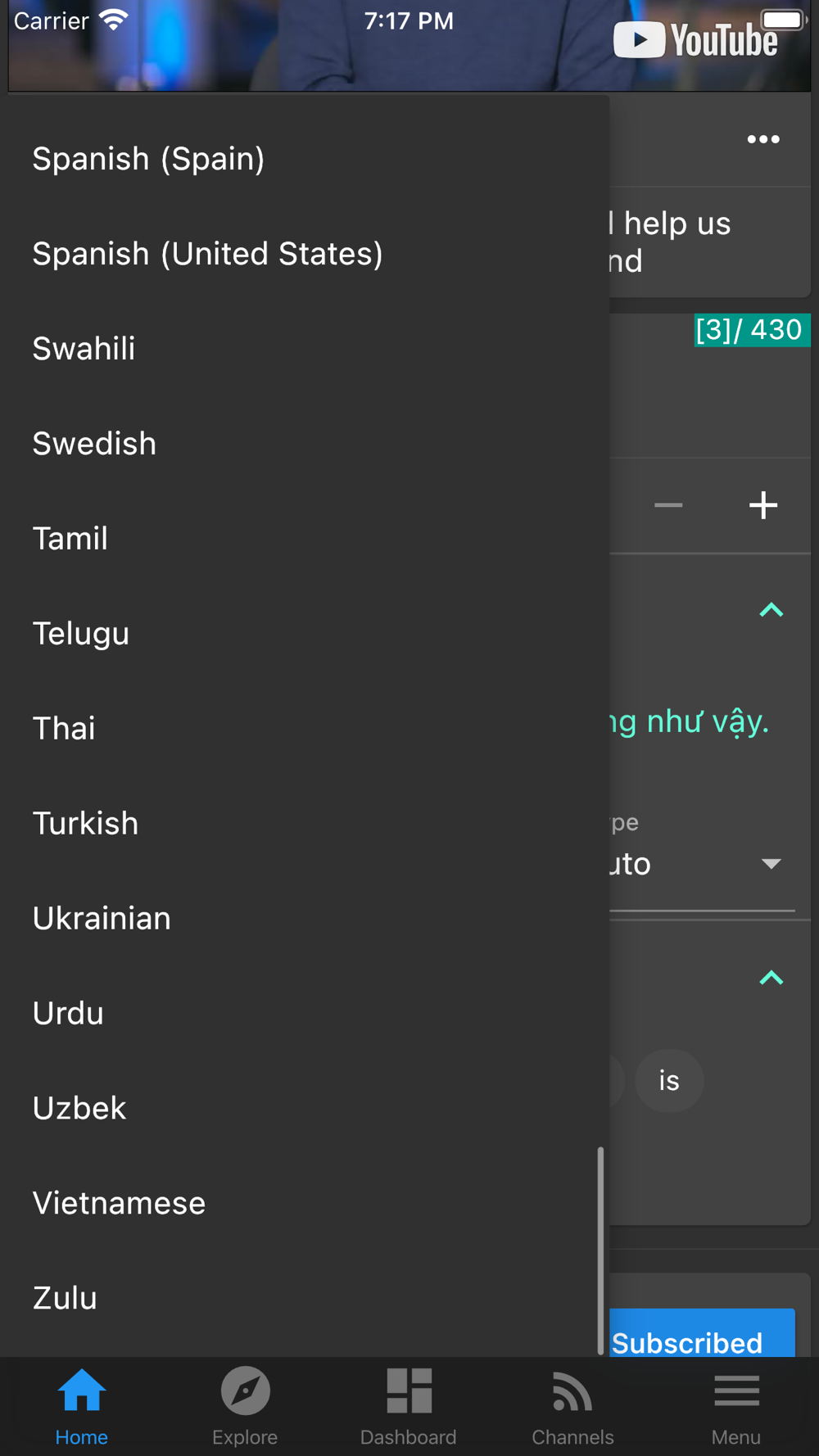Screen dimensions: 819x1456
Task: Choose Swahili in the language list
Action: point(84,349)
